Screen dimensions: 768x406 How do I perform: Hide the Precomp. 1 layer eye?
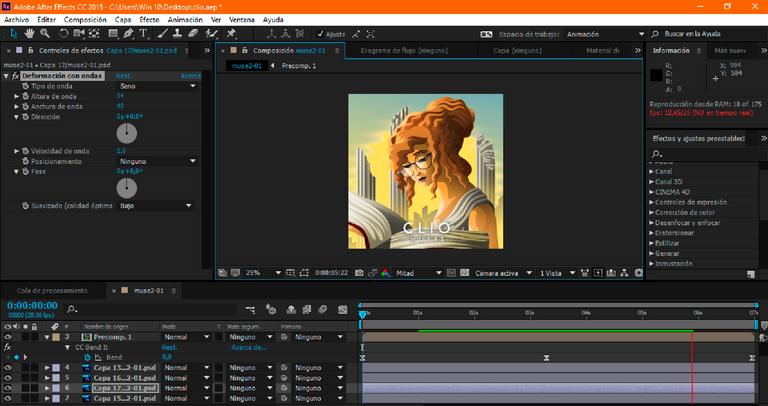point(7,337)
